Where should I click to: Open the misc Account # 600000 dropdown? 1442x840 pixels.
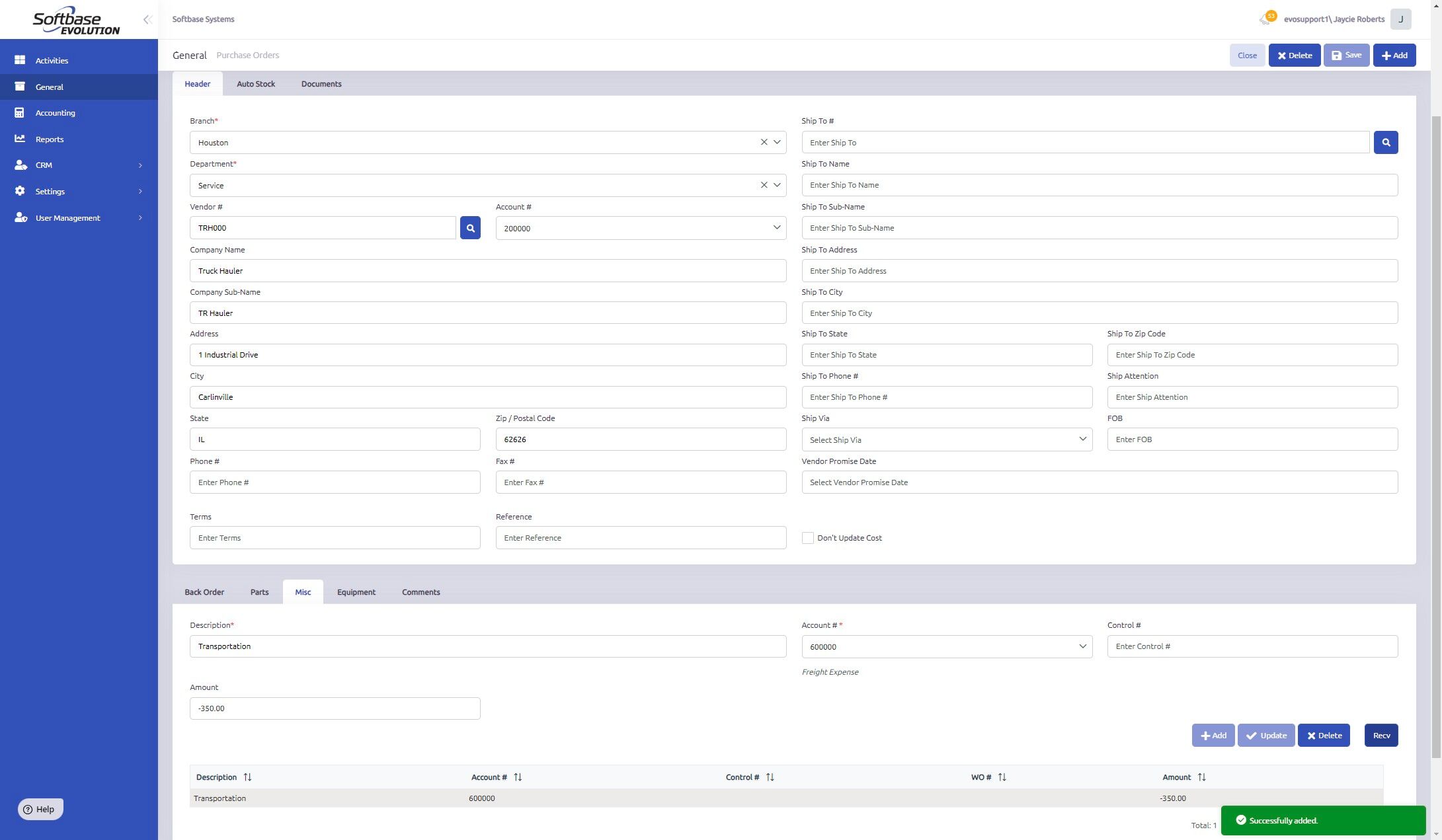pos(1082,646)
